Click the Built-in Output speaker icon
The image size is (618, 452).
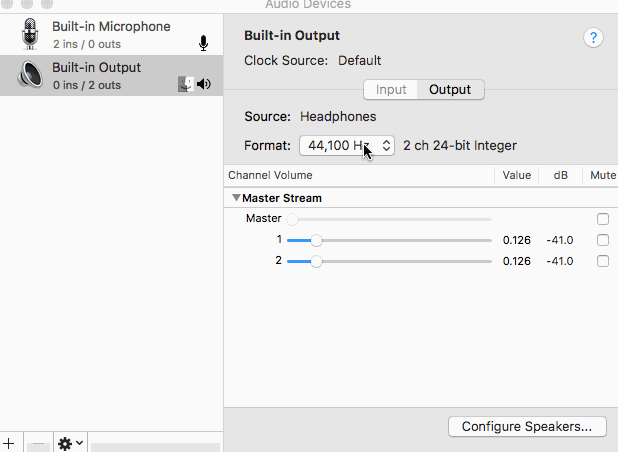[30, 75]
